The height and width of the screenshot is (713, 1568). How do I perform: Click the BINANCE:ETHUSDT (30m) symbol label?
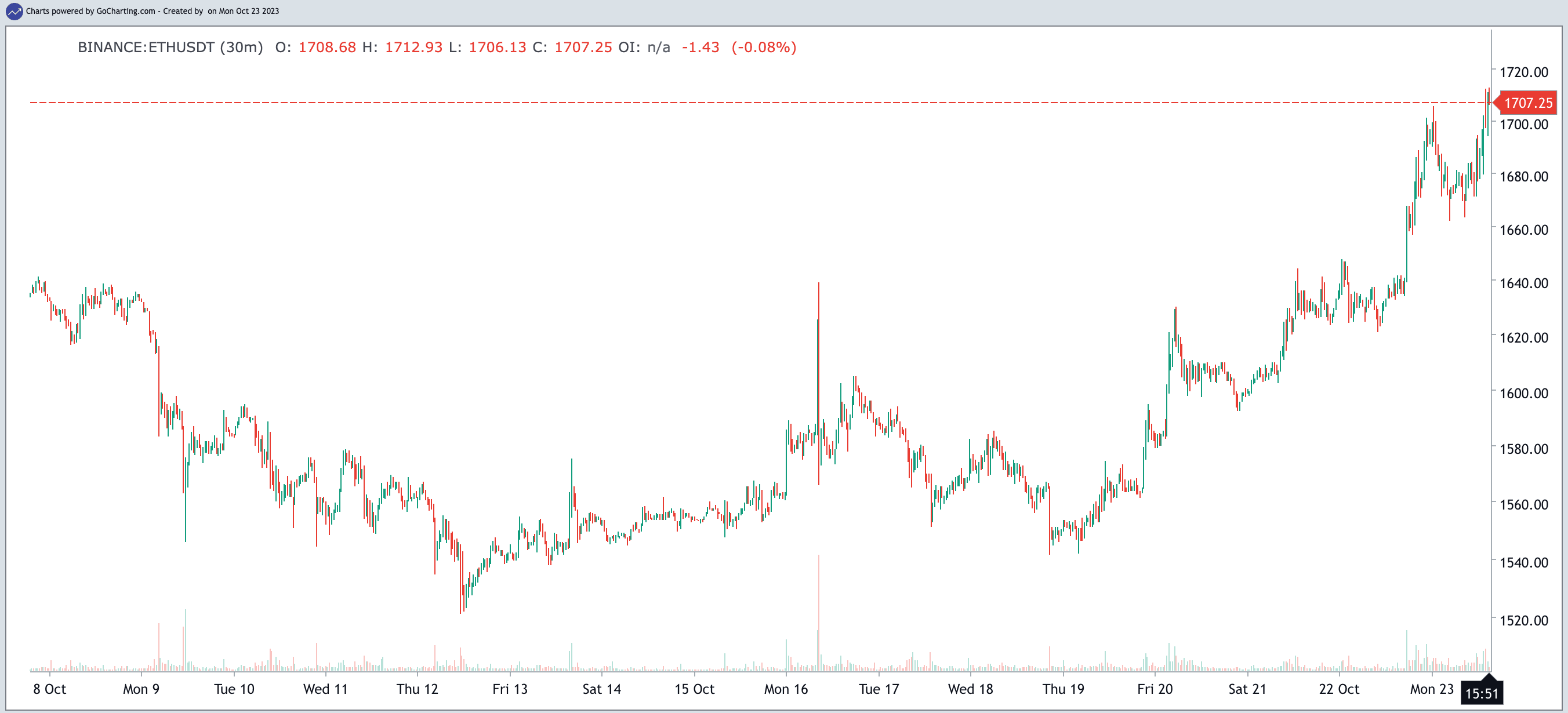[170, 48]
